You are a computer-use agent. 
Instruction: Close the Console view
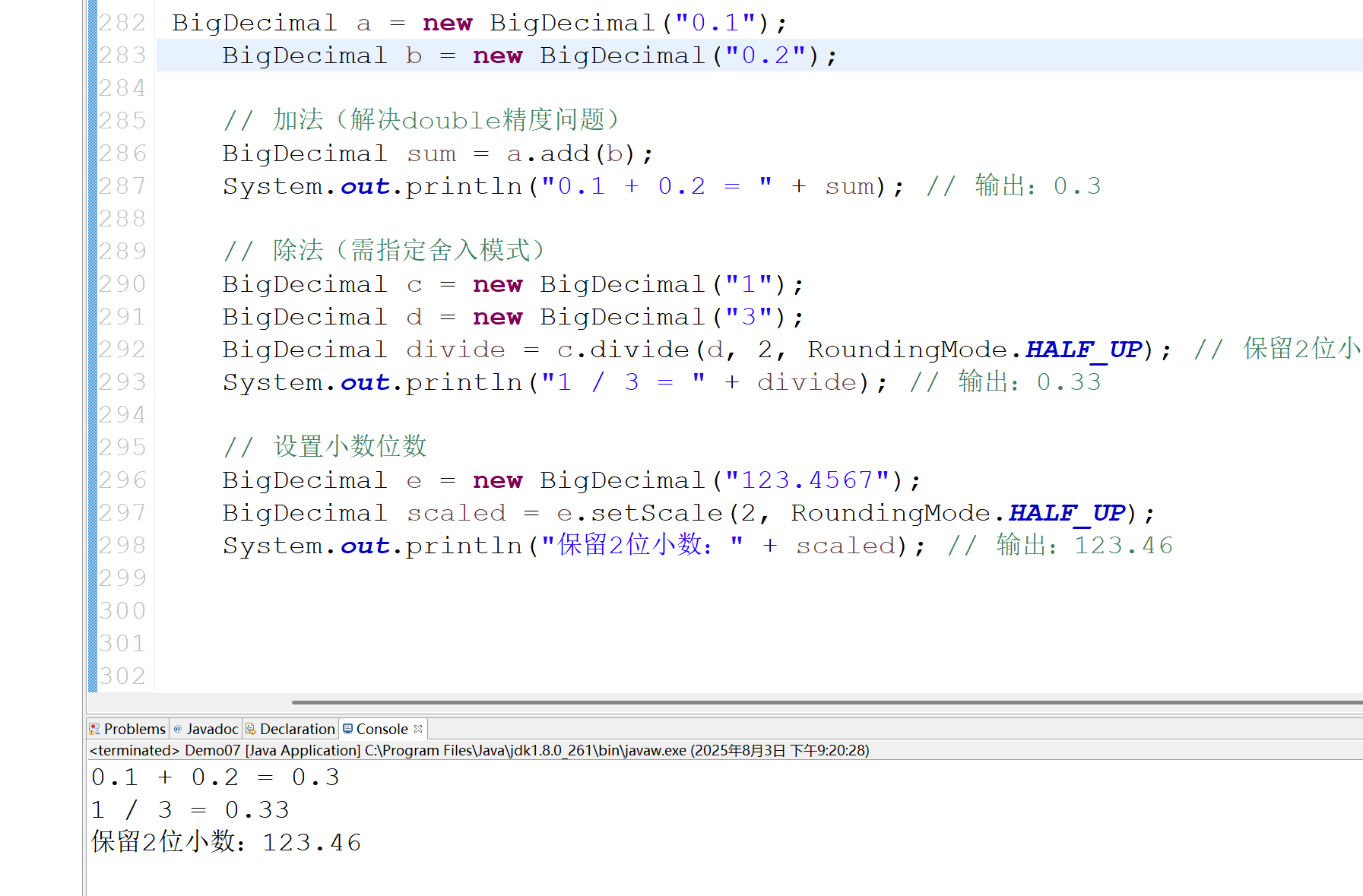coord(417,728)
